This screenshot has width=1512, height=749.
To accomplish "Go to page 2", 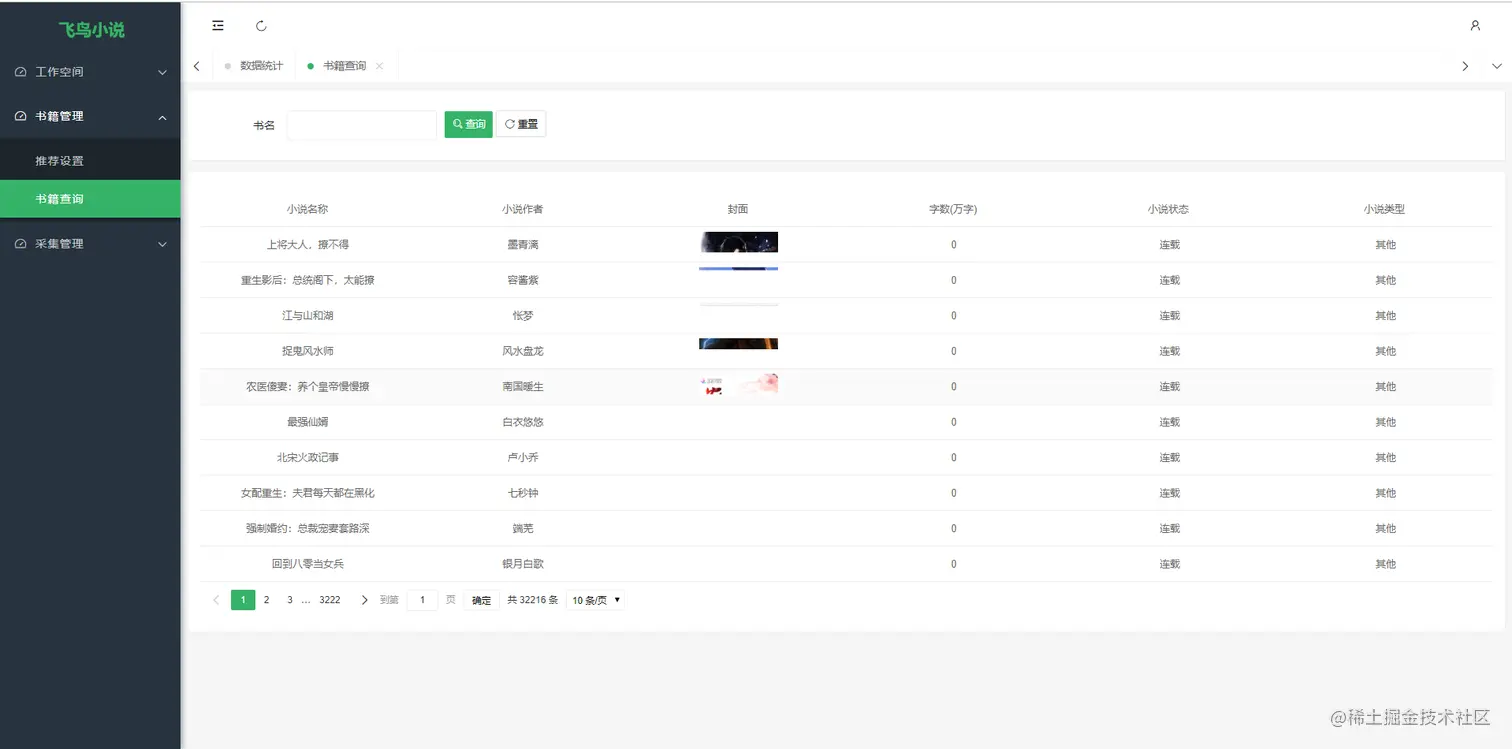I will coord(266,600).
